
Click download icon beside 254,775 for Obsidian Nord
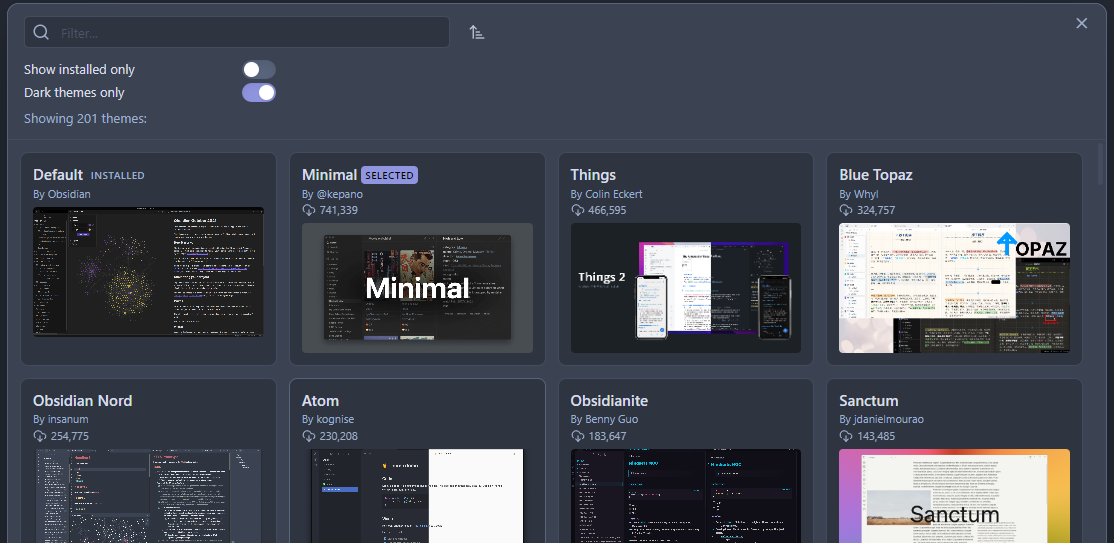(40, 436)
